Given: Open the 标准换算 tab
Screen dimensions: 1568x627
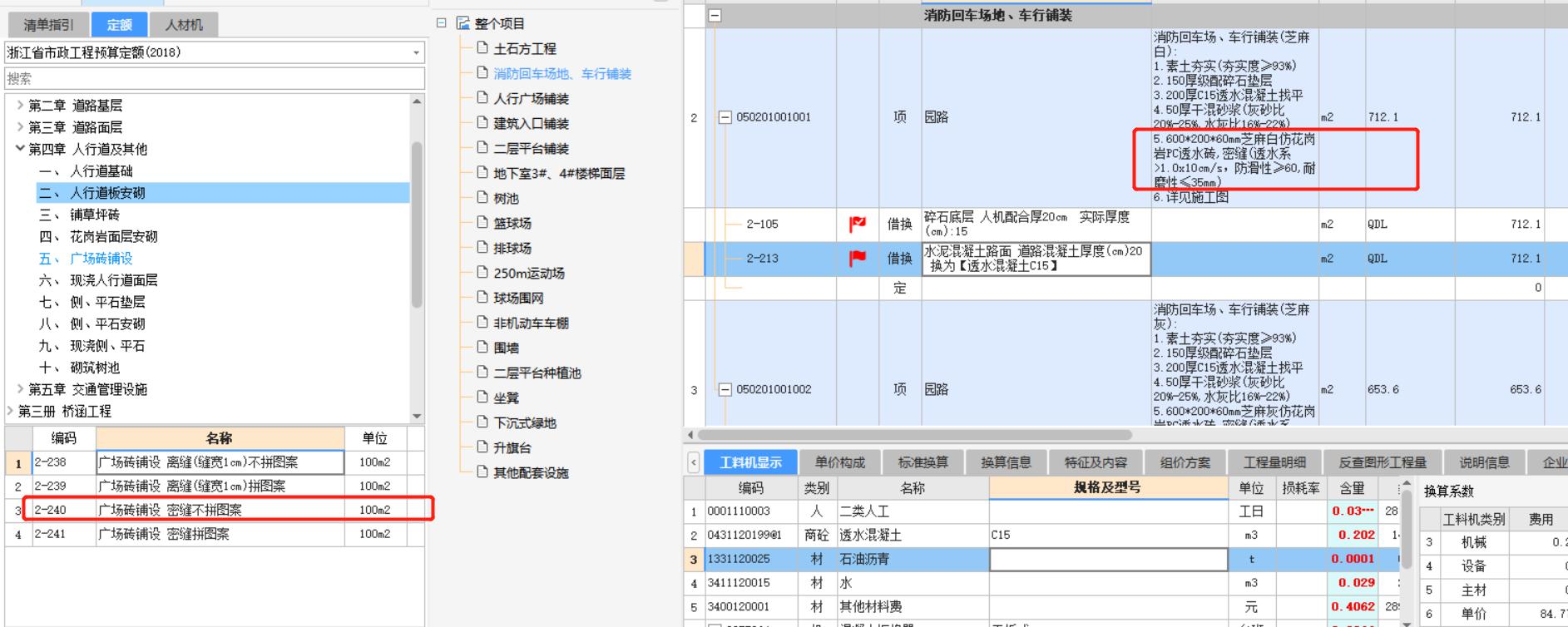Looking at the screenshot, I should [x=923, y=462].
